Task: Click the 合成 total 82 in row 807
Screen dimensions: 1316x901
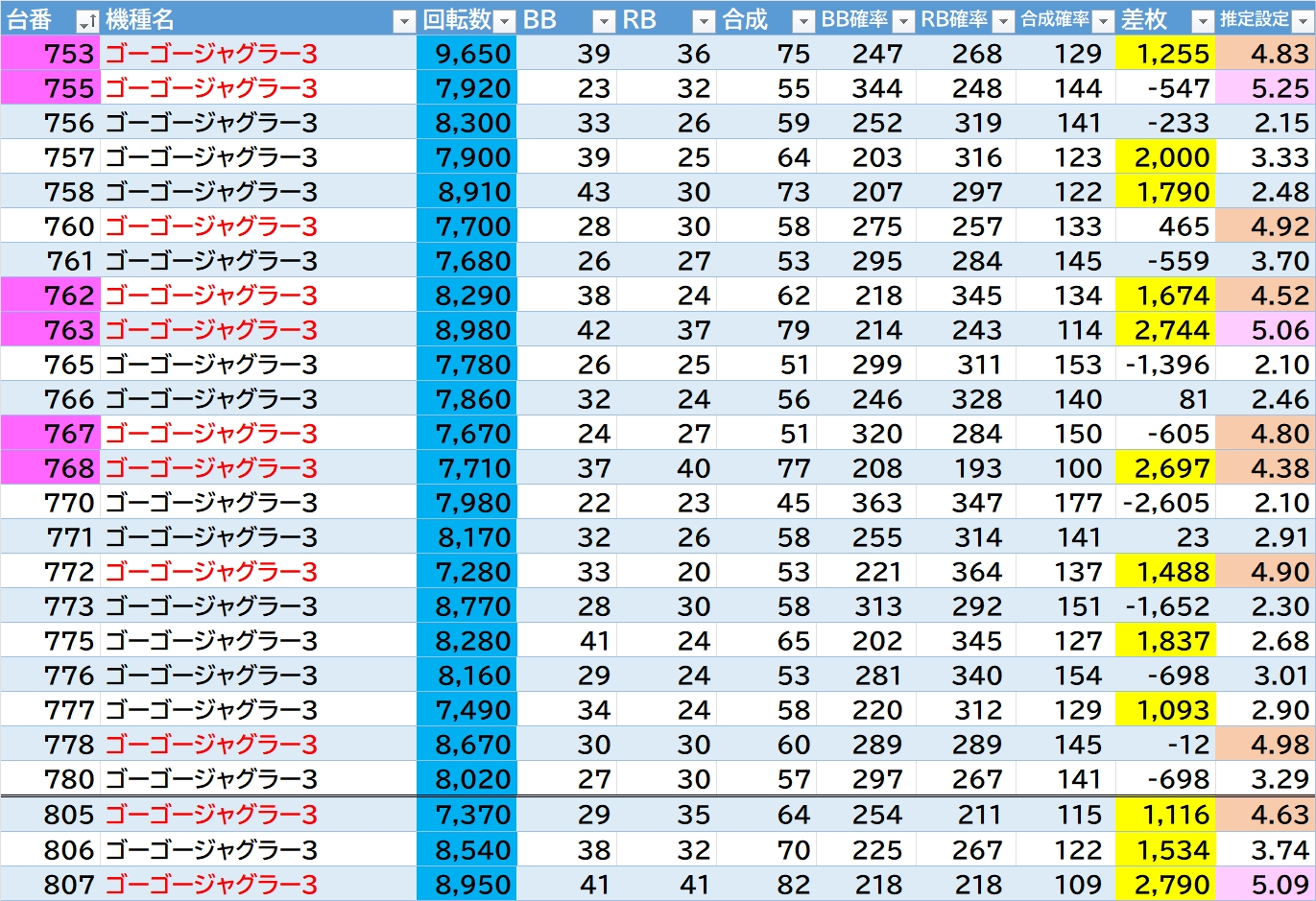Action: [x=767, y=884]
